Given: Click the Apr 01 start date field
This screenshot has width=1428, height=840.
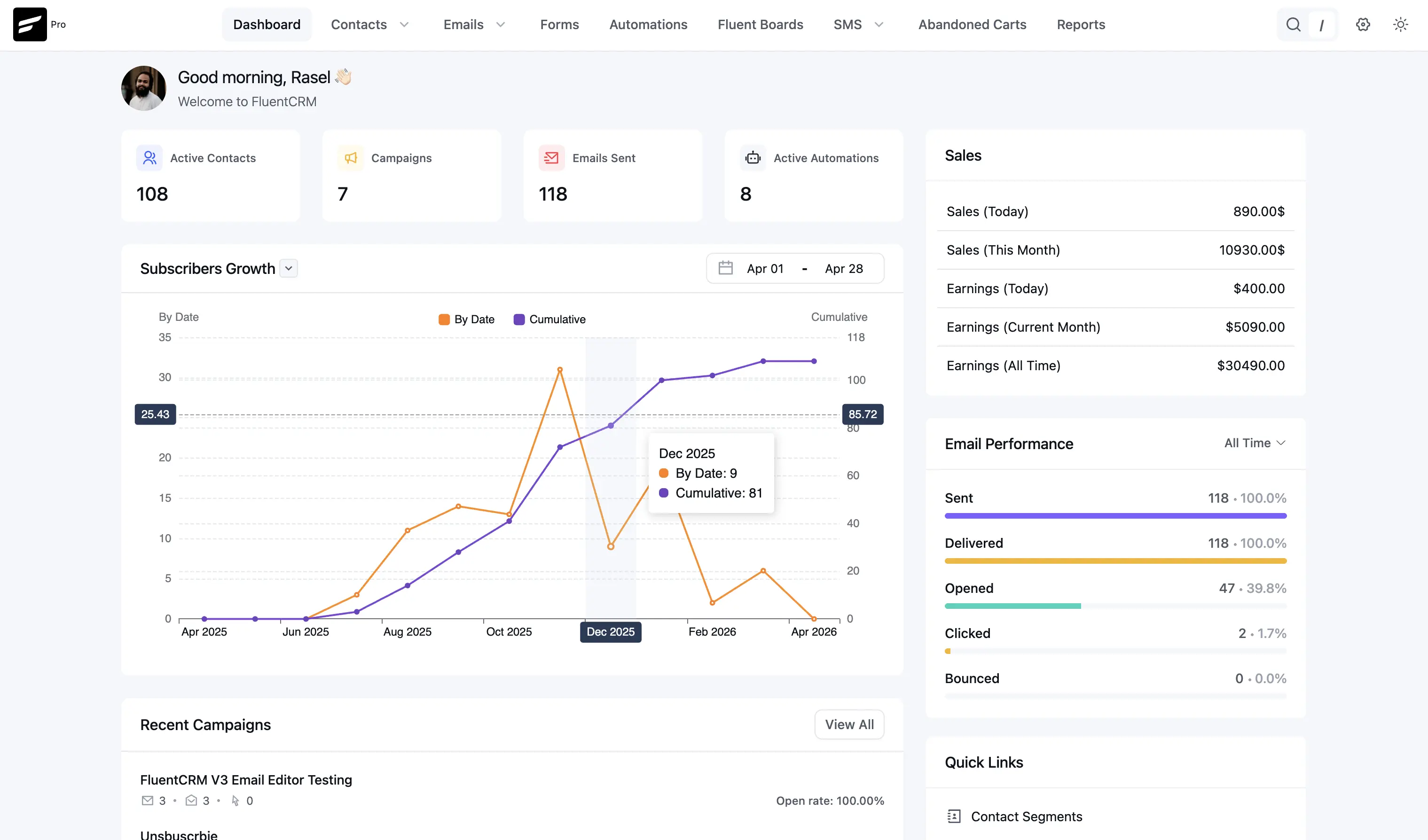Looking at the screenshot, I should [765, 268].
